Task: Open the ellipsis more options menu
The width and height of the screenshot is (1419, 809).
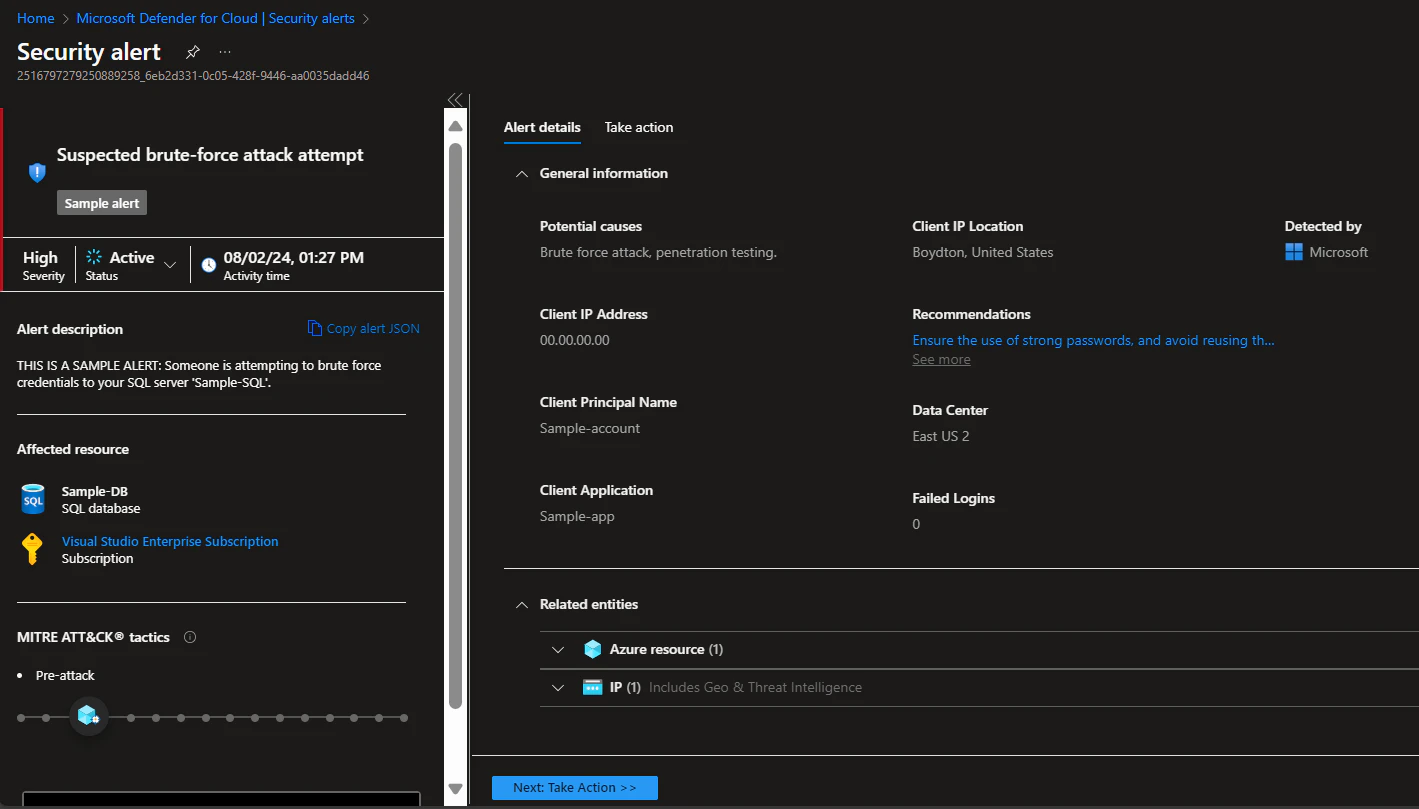Action: click(225, 52)
